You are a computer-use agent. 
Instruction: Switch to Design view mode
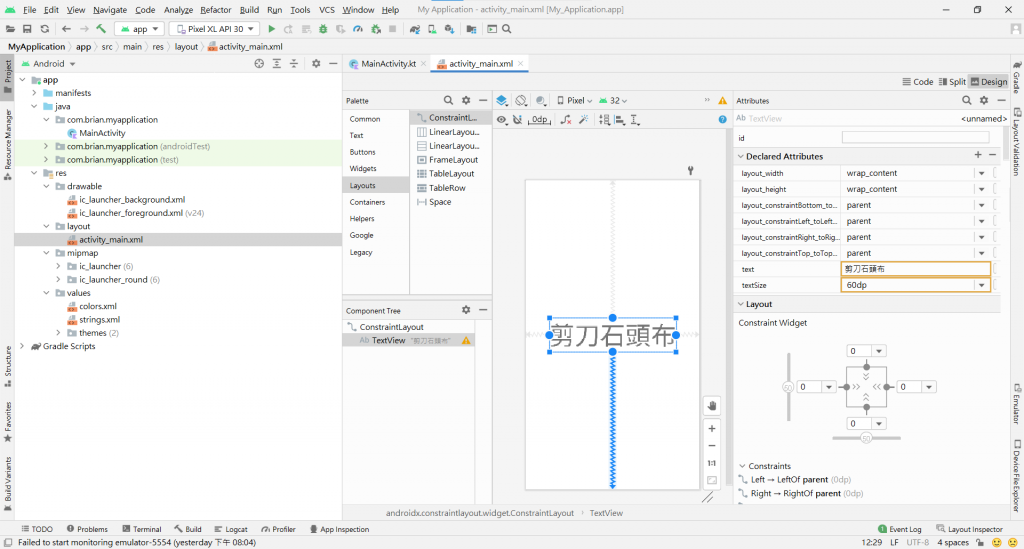pos(989,82)
